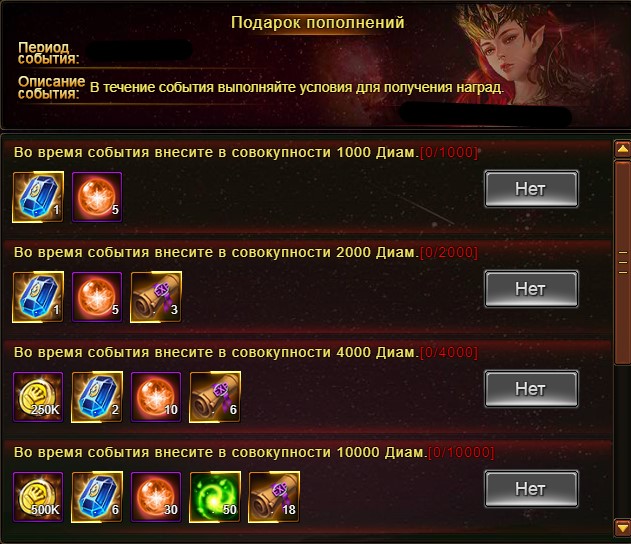This screenshot has width=631, height=544.
Task: Select the EXP scroll reward with count 18
Action: pos(274,497)
